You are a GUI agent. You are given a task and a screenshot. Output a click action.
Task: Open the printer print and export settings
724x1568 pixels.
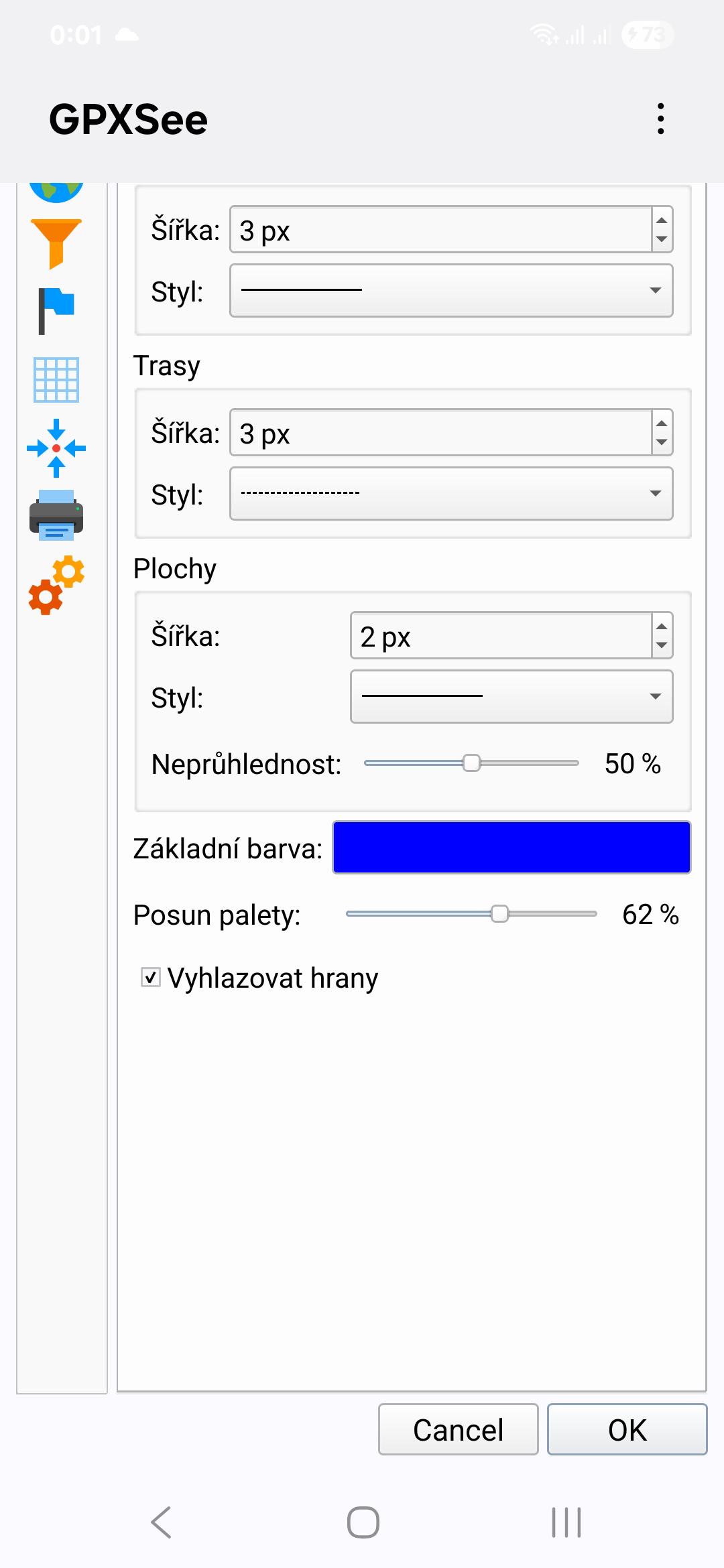click(x=56, y=515)
